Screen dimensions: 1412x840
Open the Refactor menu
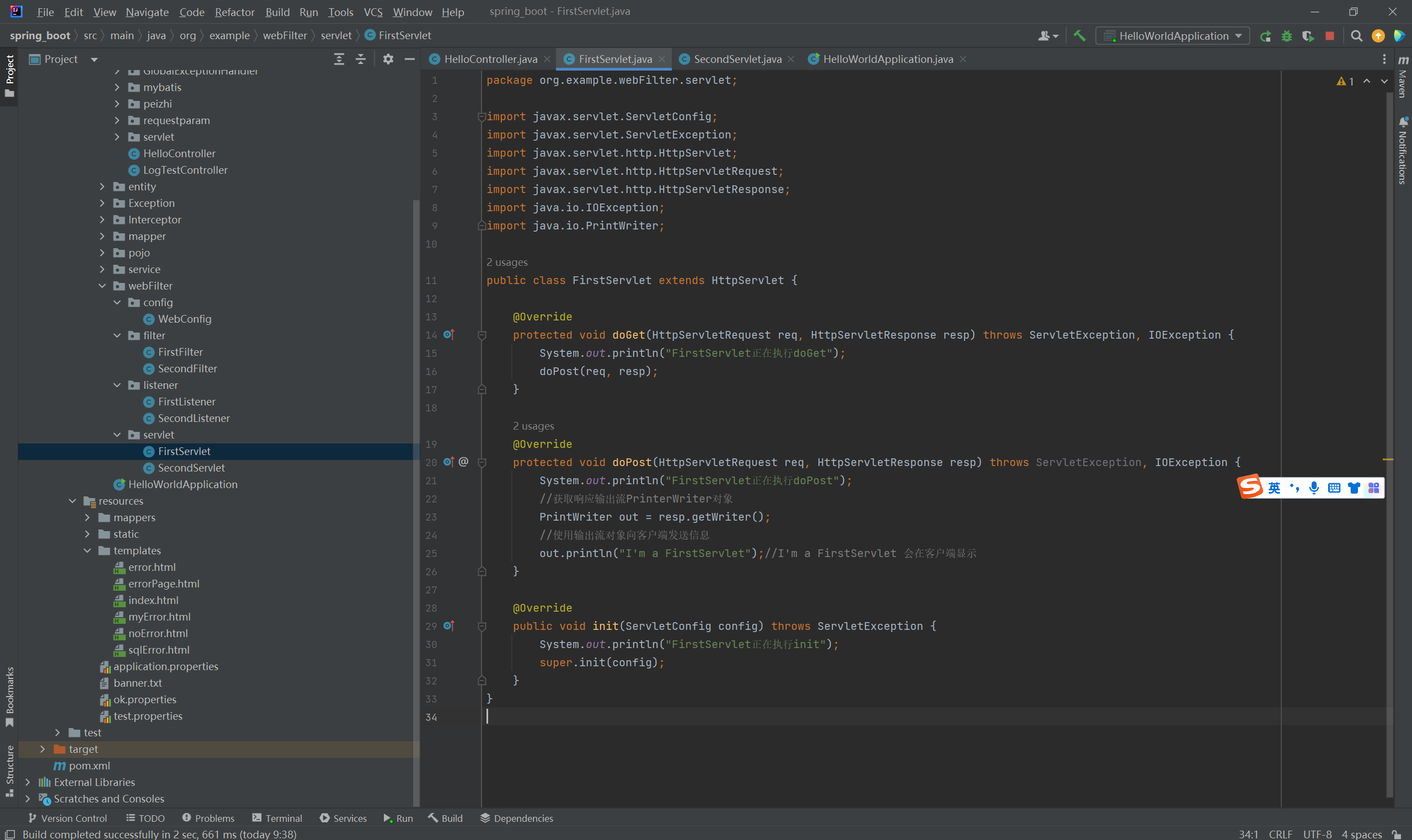(x=234, y=12)
